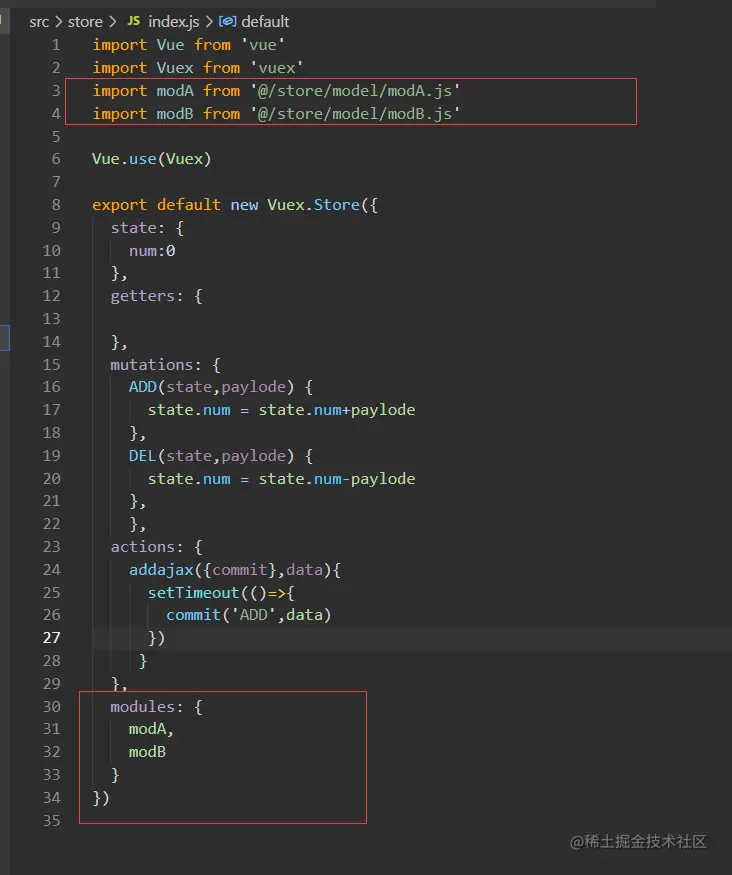Click the 'default' symbol breadcrumb
This screenshot has width=732, height=875.
click(x=265, y=22)
